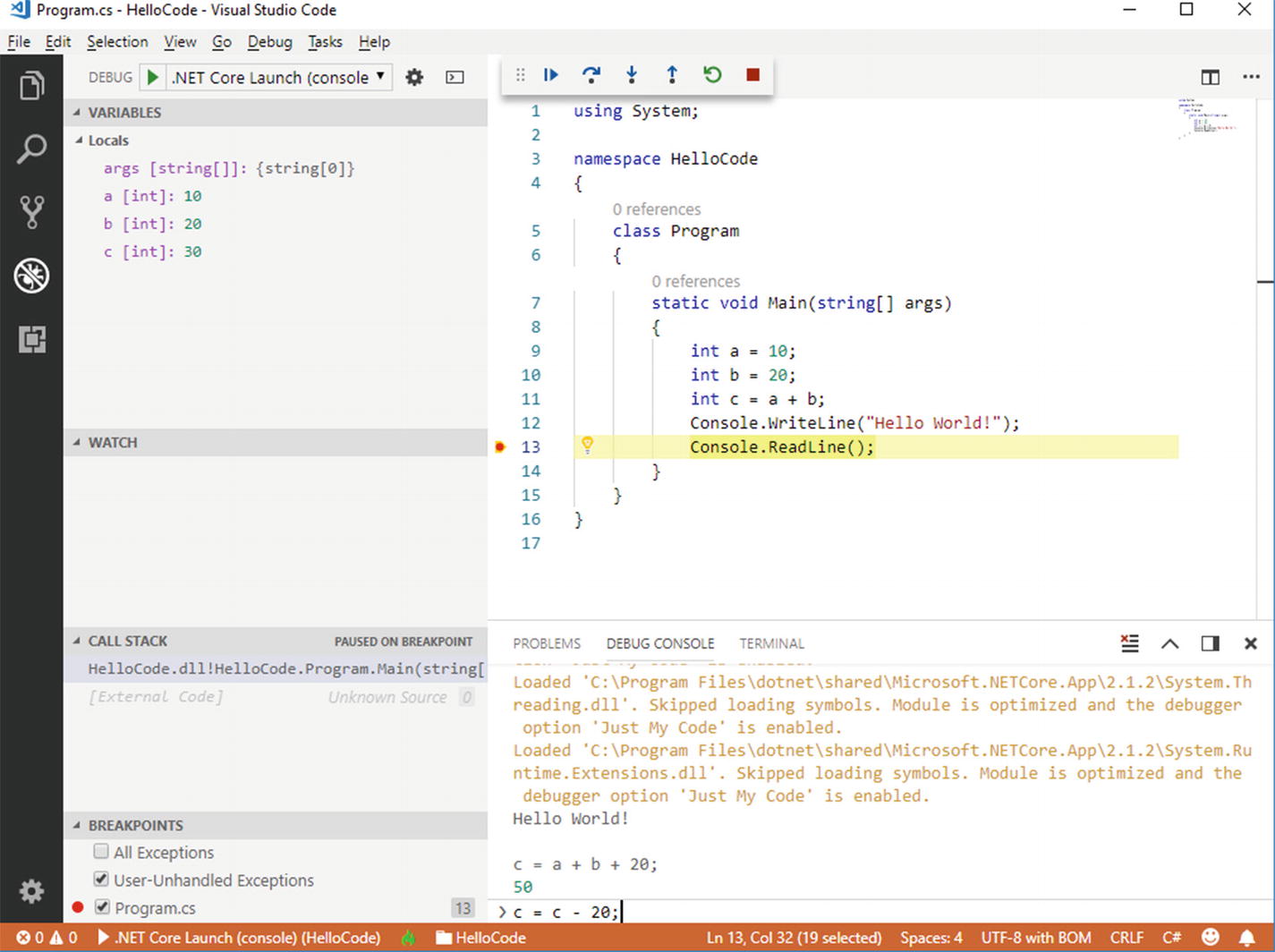
Task: Click the Continue debugging icon
Action: 551,75
